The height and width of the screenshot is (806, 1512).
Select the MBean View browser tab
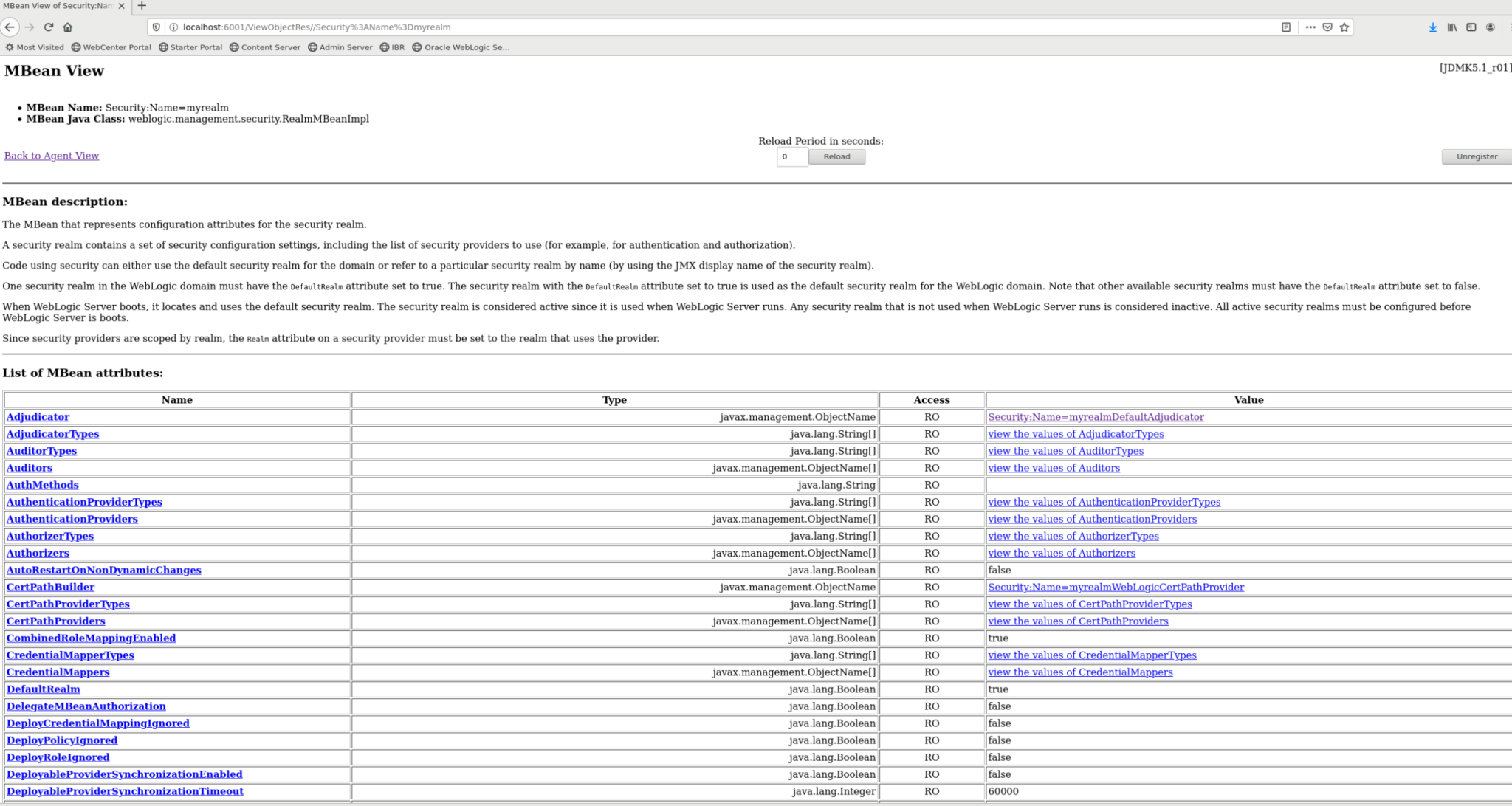click(x=58, y=6)
